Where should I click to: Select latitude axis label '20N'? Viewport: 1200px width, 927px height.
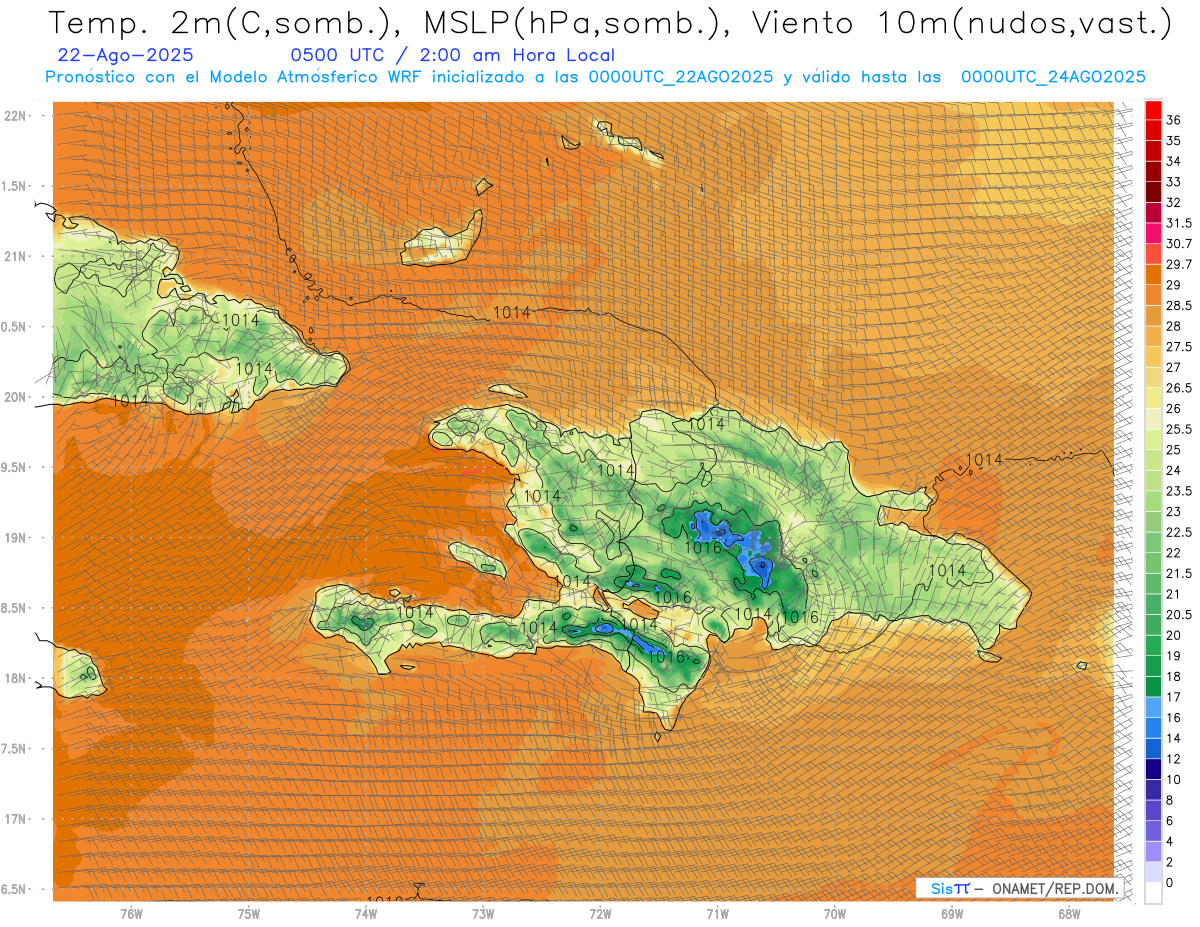15,397
